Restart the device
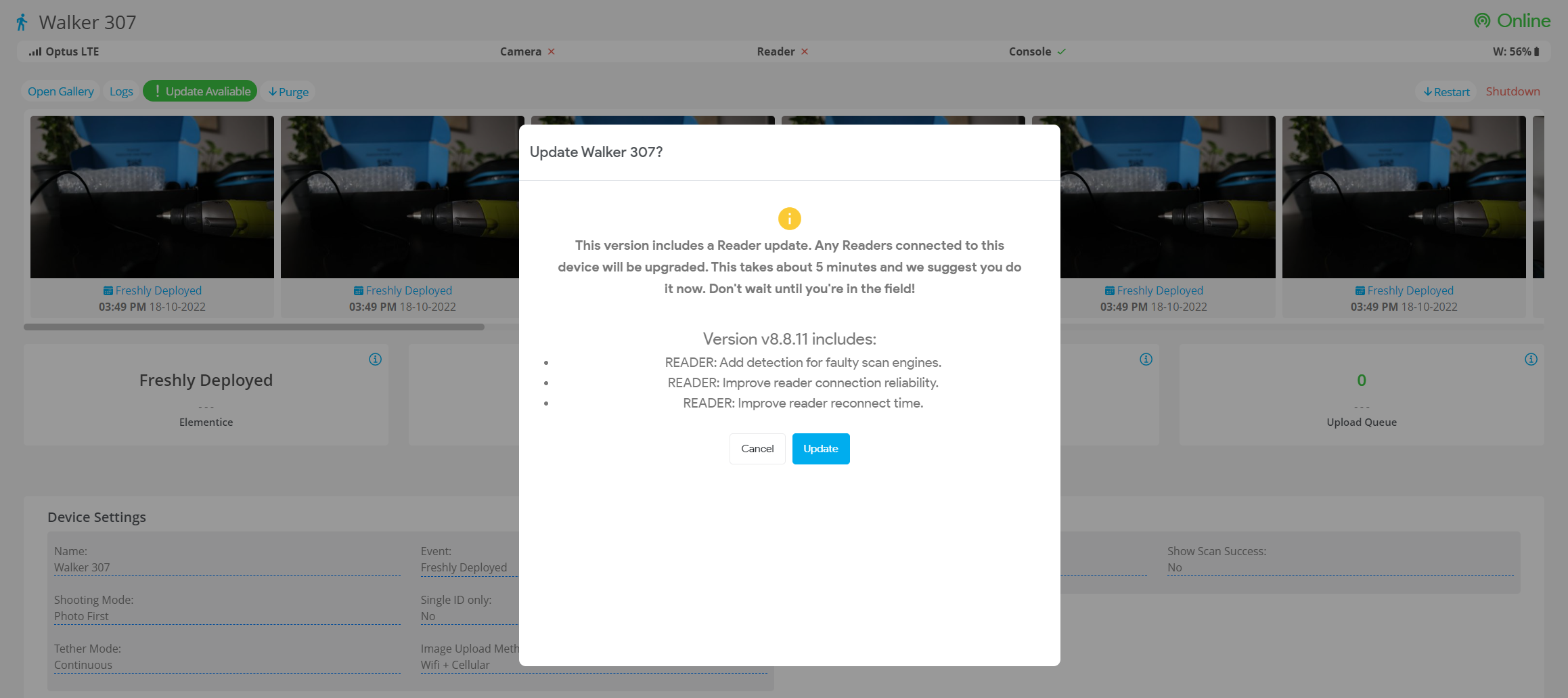The width and height of the screenshot is (1568, 698). click(1447, 91)
